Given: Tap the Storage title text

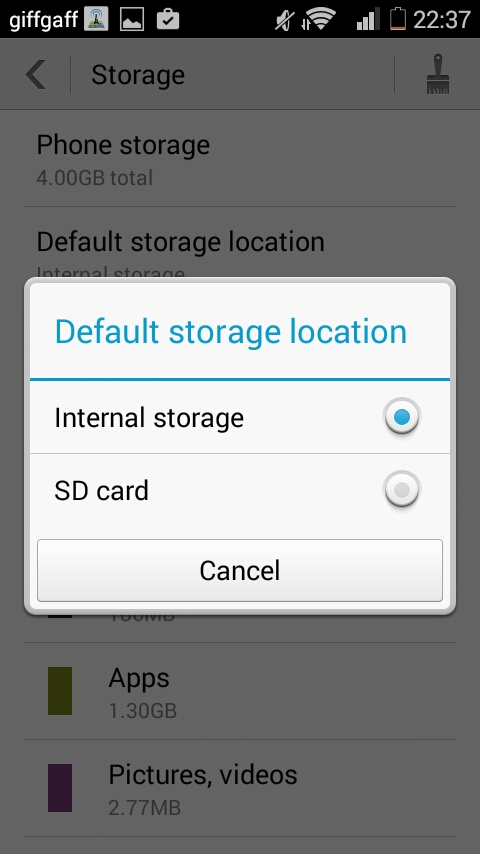Looking at the screenshot, I should 138,75.
